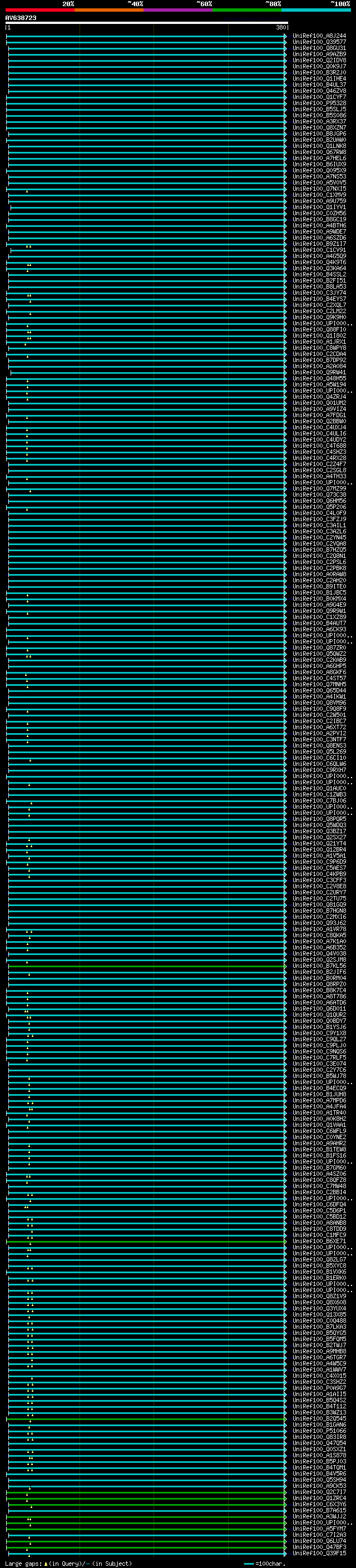Select the query name AV638723
Screen dimensions: 356x1568
point(21,18)
